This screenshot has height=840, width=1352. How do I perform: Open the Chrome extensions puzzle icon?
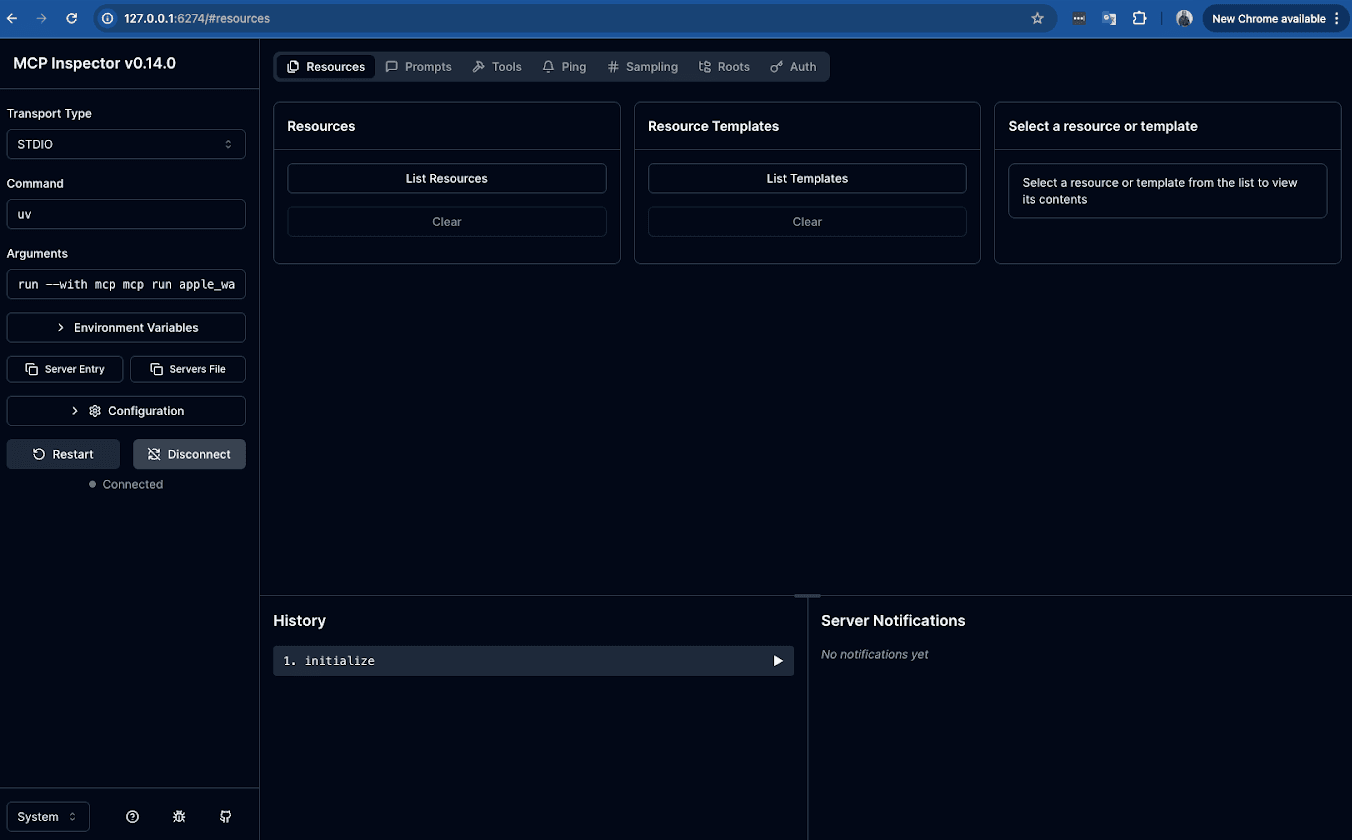(x=1139, y=18)
